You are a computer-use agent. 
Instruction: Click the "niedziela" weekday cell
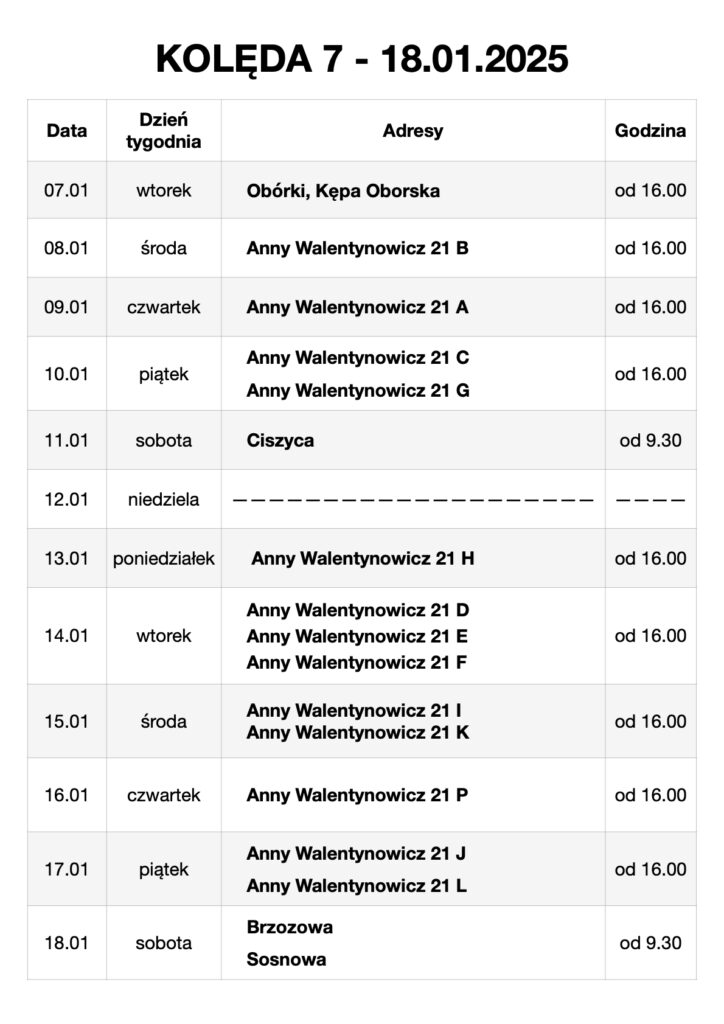coord(164,499)
